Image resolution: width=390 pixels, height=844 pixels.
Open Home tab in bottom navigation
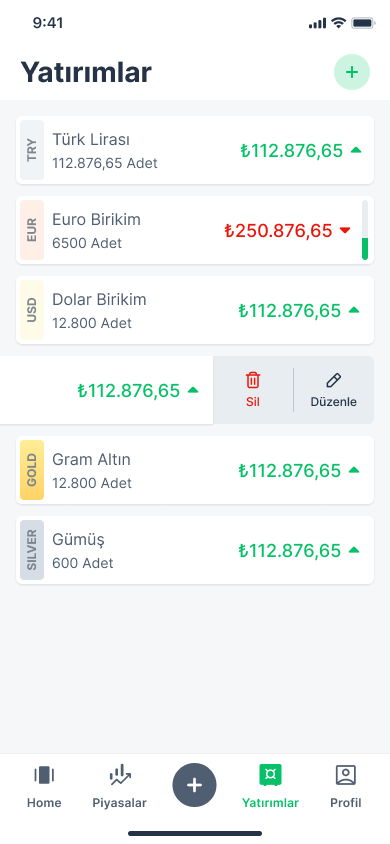click(x=44, y=786)
